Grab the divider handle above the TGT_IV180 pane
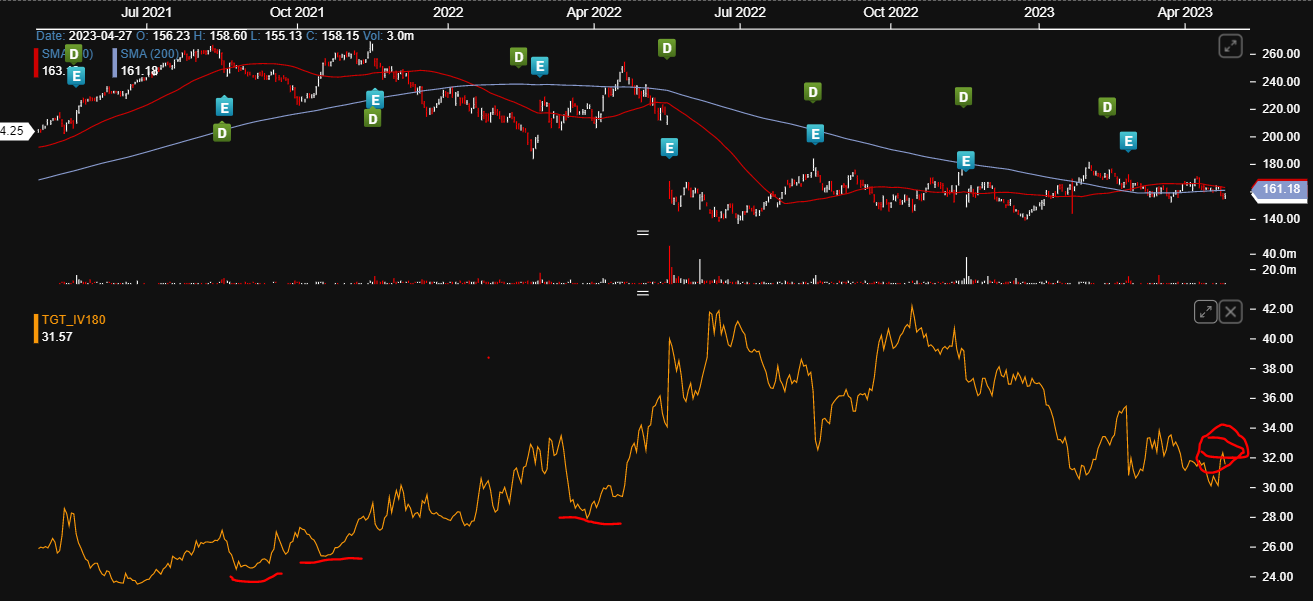Viewport: 1313px width, 601px height. (x=643, y=293)
